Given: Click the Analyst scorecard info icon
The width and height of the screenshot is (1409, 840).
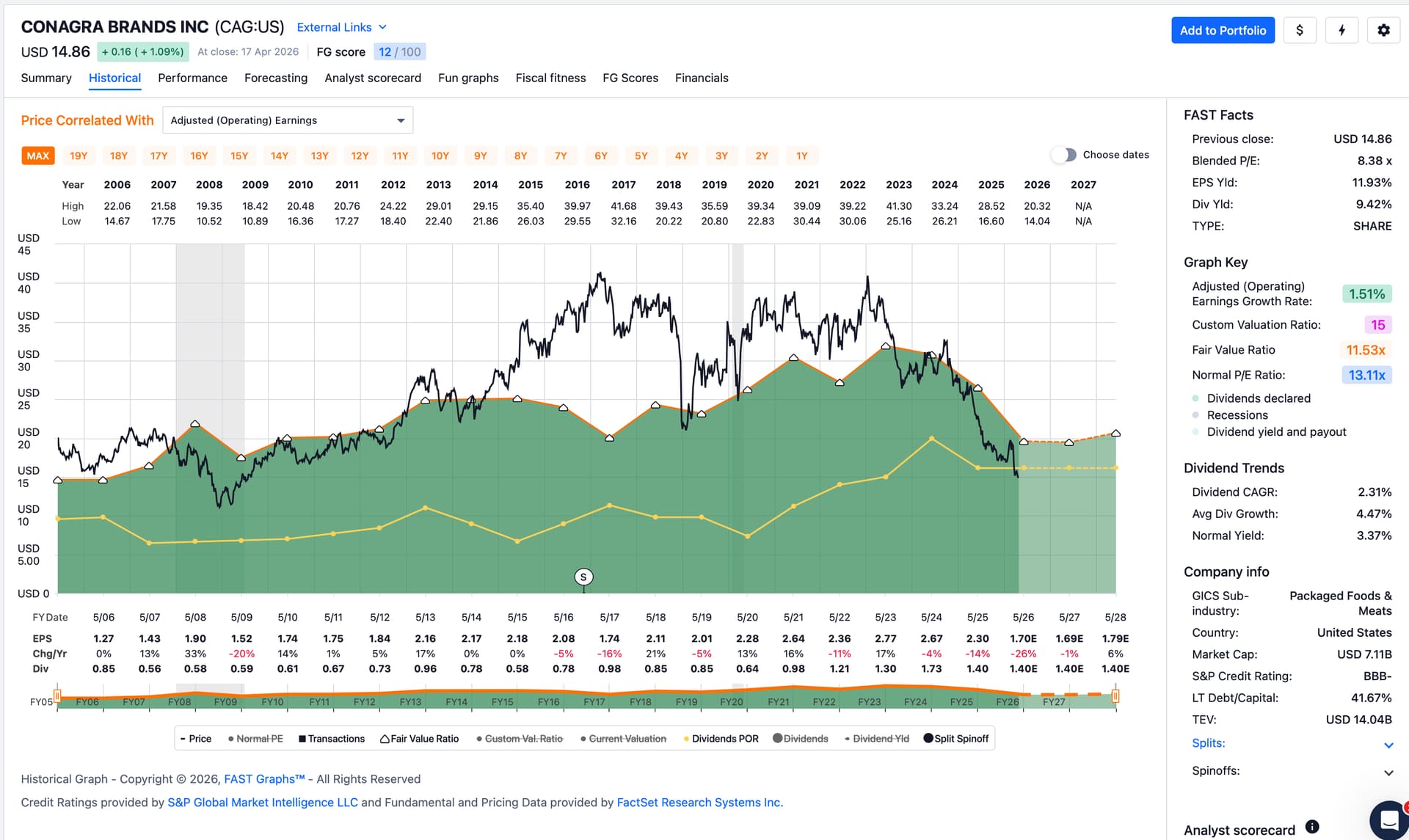Looking at the screenshot, I should click(1312, 827).
